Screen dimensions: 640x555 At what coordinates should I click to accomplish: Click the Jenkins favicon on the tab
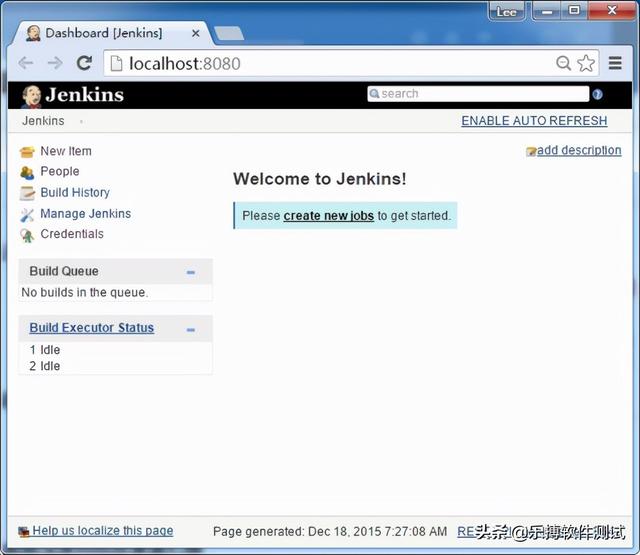pos(33,33)
